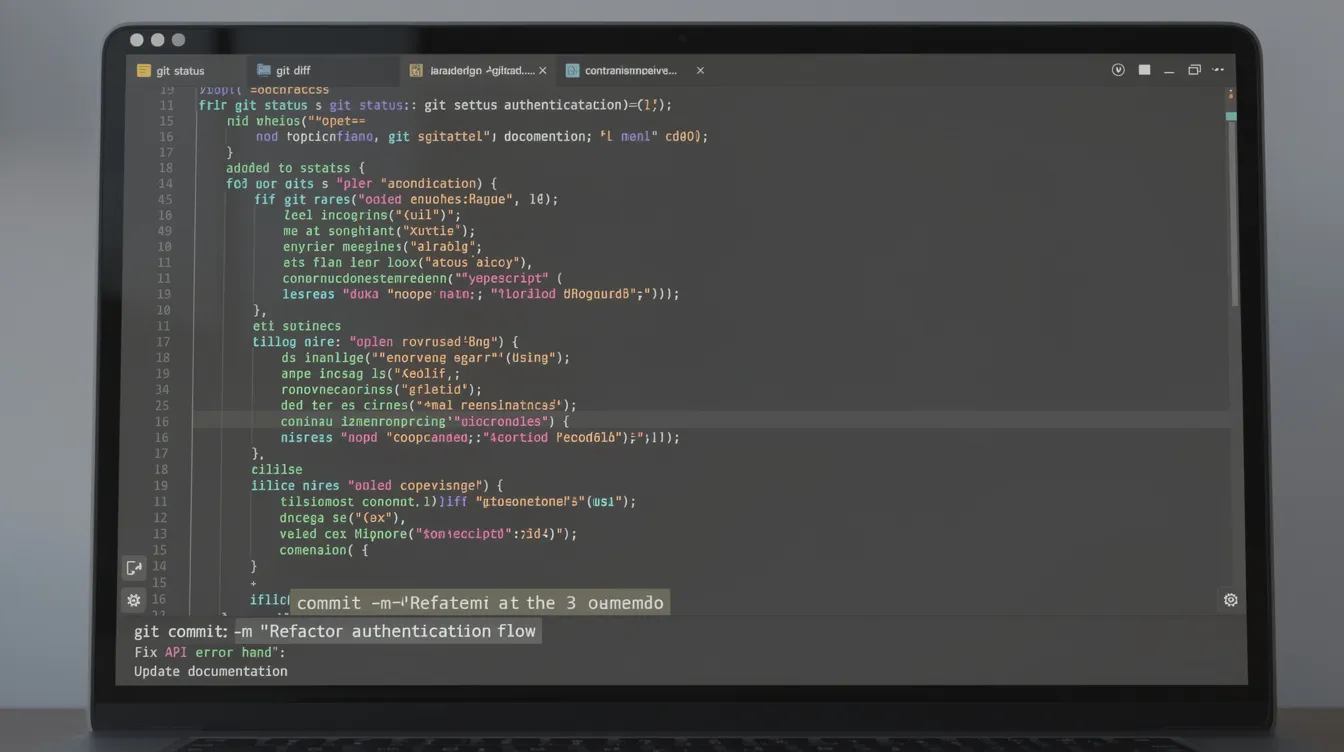Close the iaradeńgn Agitcad tab
1344x752 pixels.
[543, 71]
